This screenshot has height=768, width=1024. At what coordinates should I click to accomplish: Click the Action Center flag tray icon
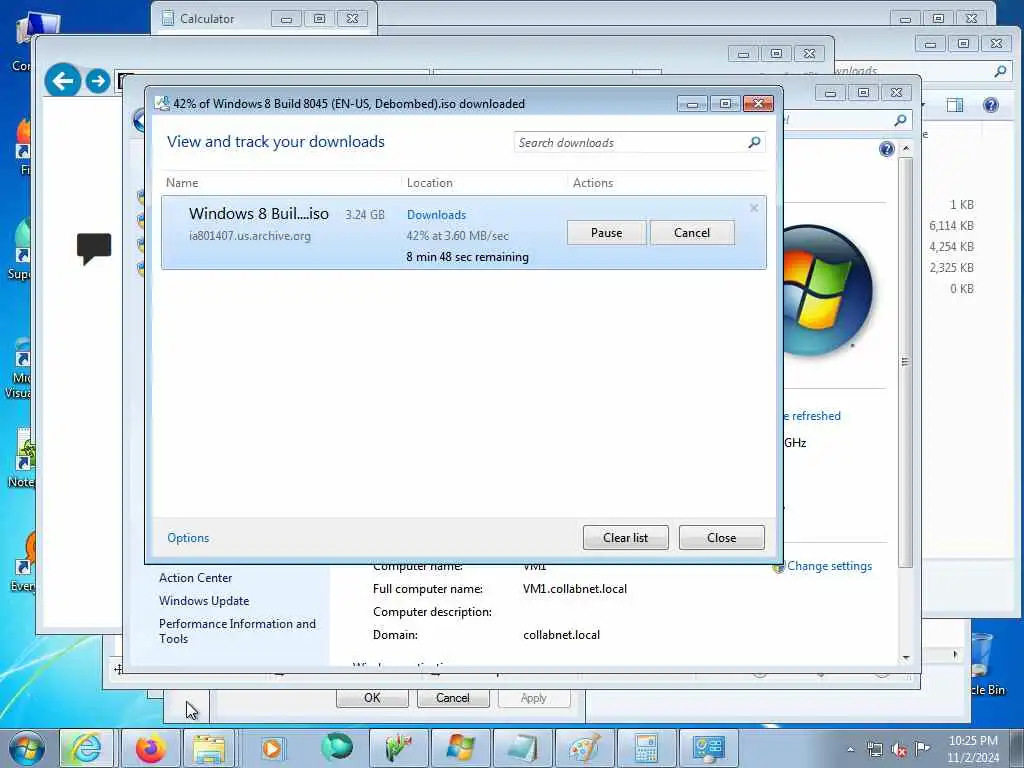(x=922, y=748)
